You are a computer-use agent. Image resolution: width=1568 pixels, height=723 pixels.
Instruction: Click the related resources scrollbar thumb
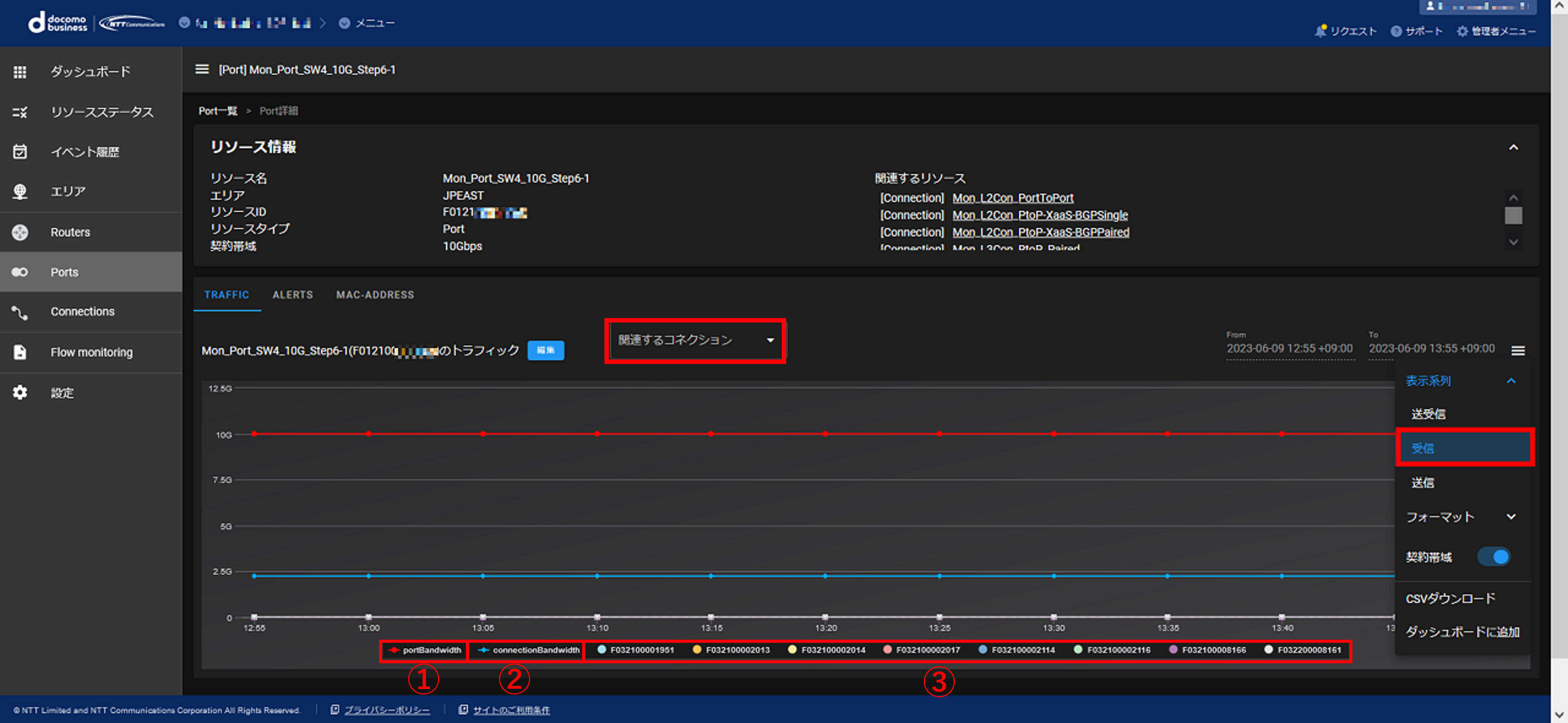[x=1513, y=216]
